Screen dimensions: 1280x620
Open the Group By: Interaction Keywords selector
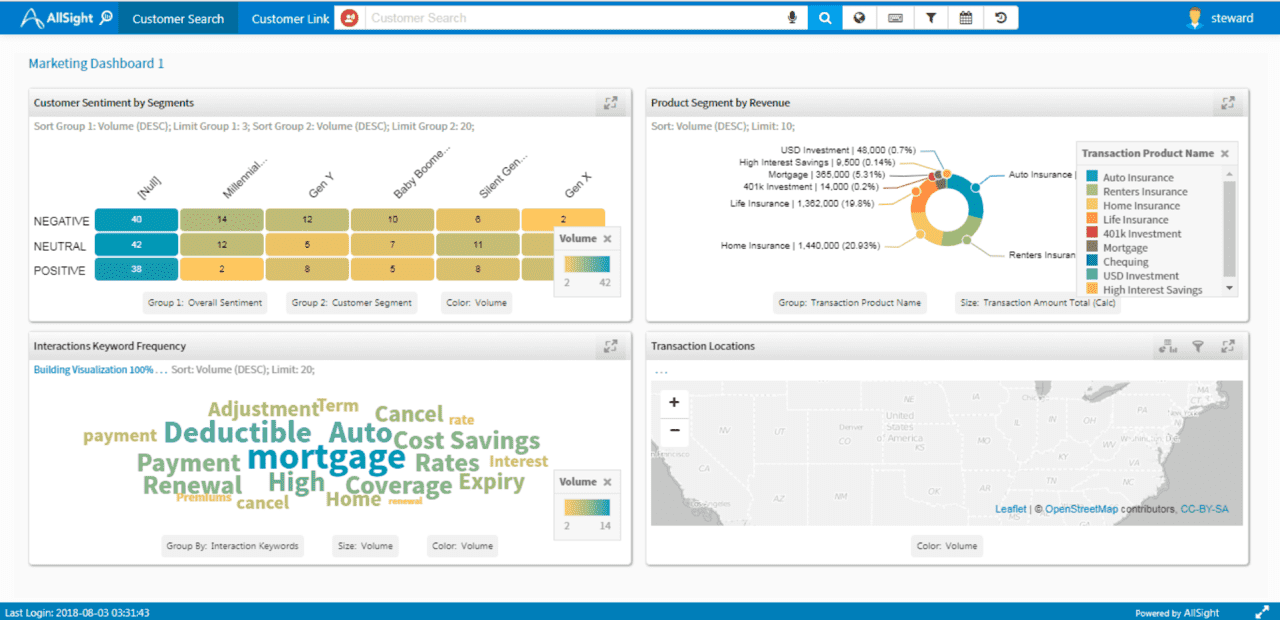[x=233, y=546]
